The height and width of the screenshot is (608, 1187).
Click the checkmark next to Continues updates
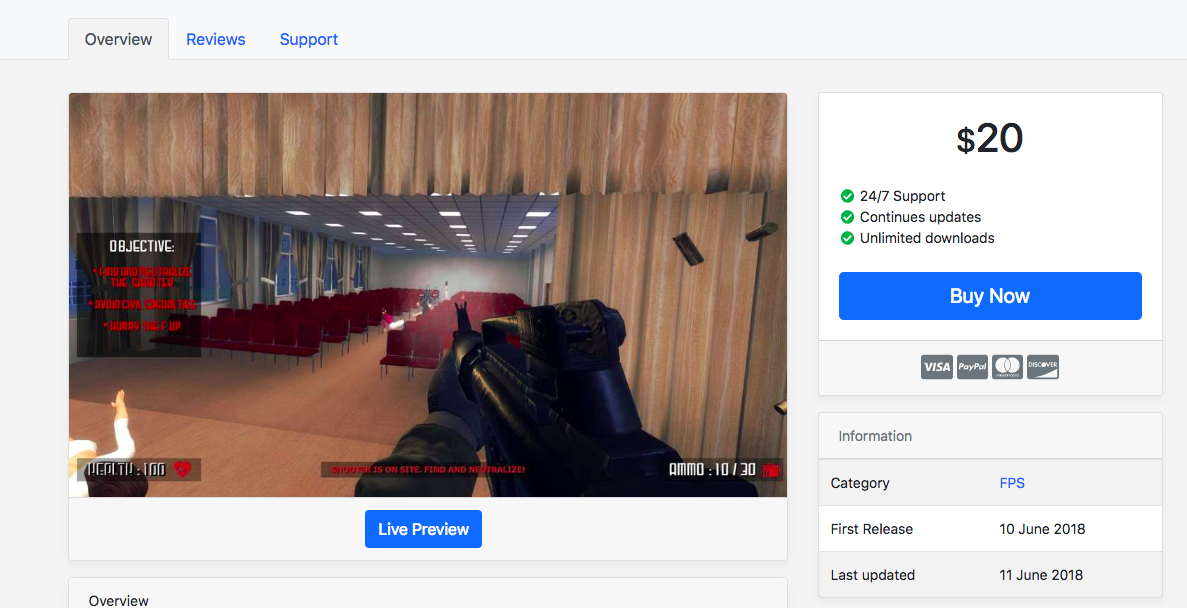[847, 217]
